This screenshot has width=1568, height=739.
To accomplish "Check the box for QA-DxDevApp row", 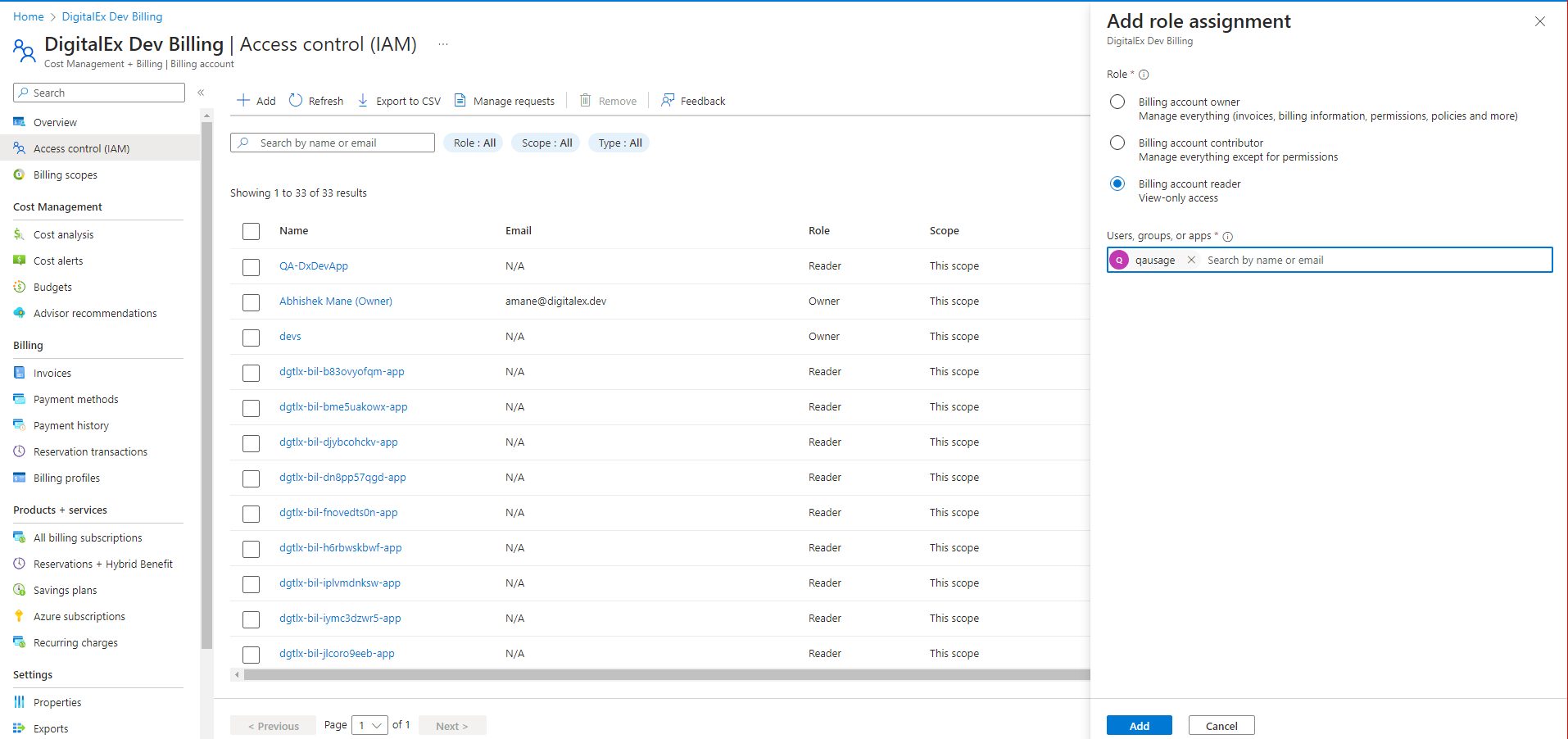I will (x=252, y=267).
